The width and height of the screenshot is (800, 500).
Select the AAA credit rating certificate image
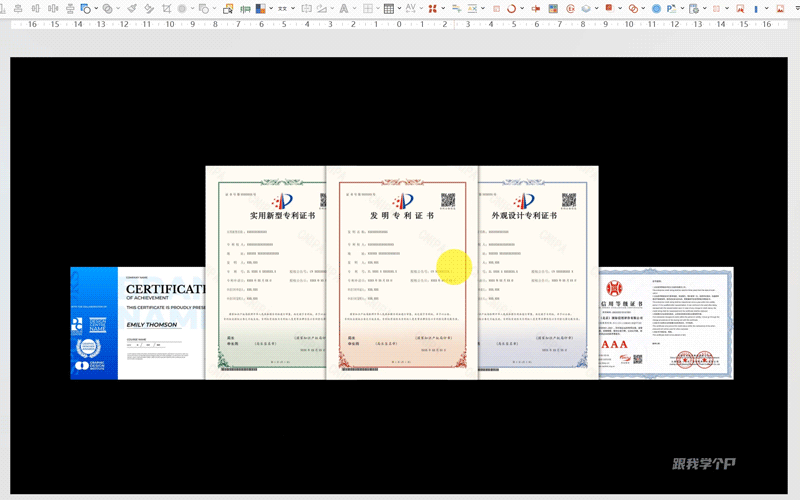click(666, 323)
